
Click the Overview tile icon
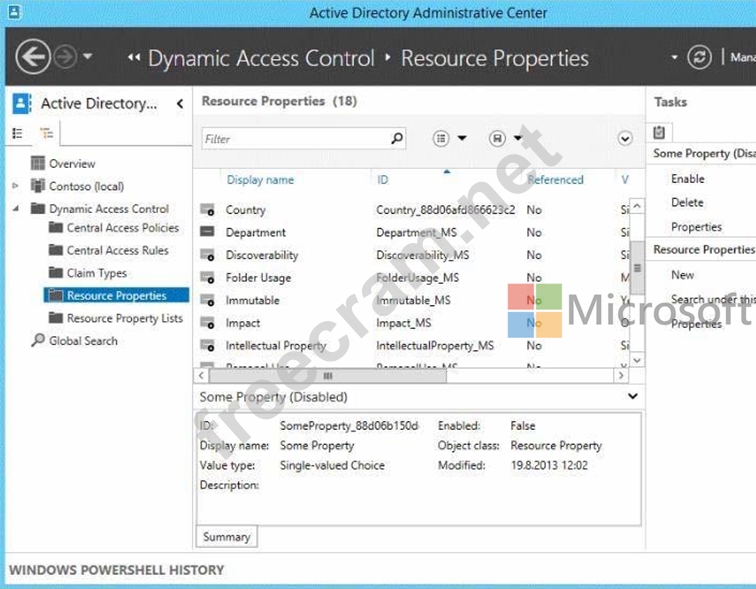click(x=38, y=163)
